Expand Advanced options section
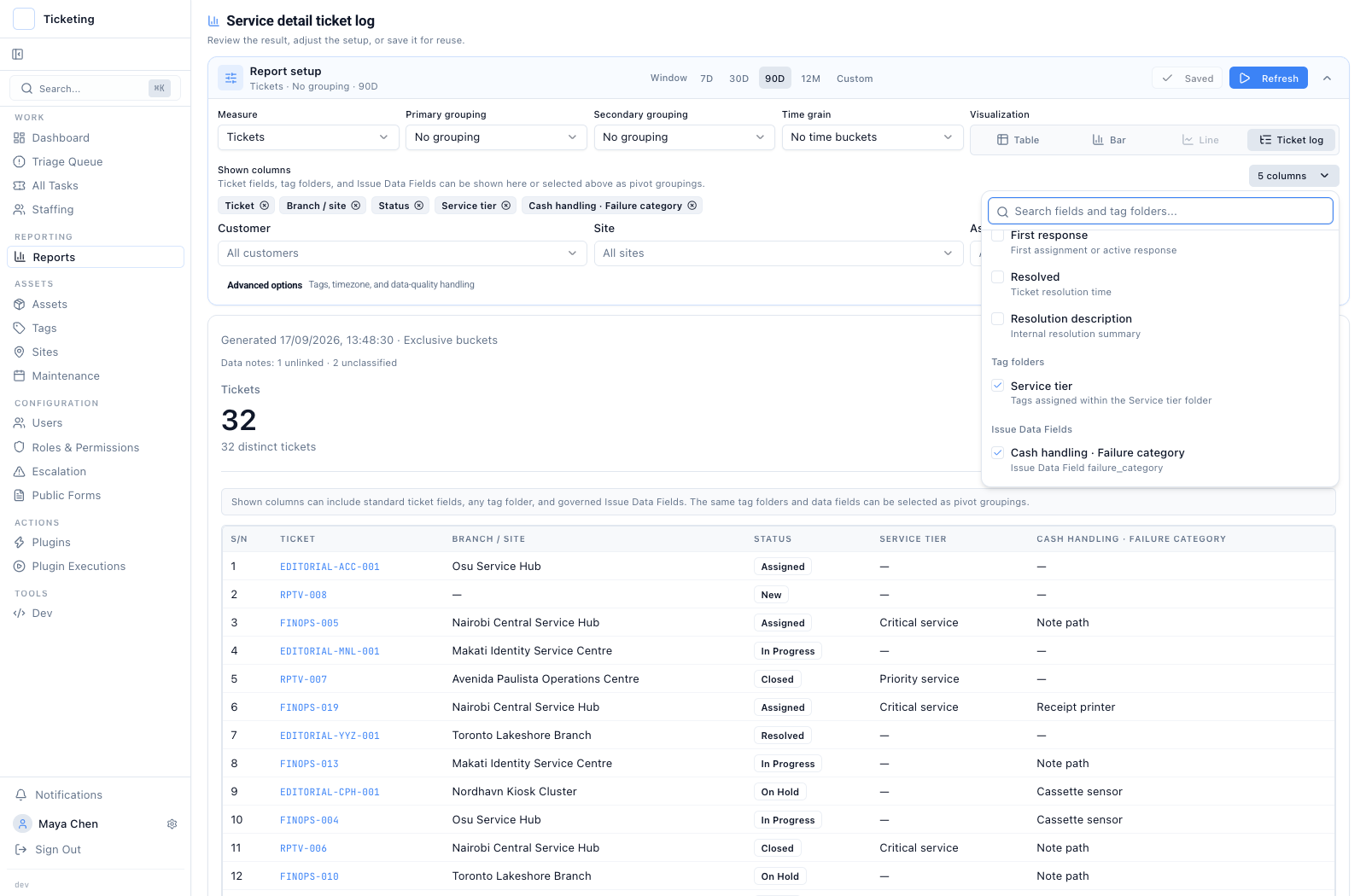1366x896 pixels. (265, 285)
